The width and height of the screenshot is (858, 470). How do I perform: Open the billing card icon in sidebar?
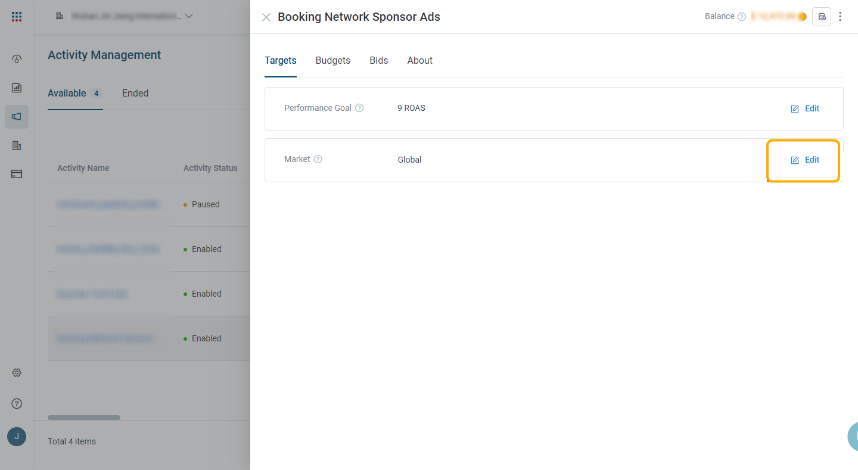[16, 174]
